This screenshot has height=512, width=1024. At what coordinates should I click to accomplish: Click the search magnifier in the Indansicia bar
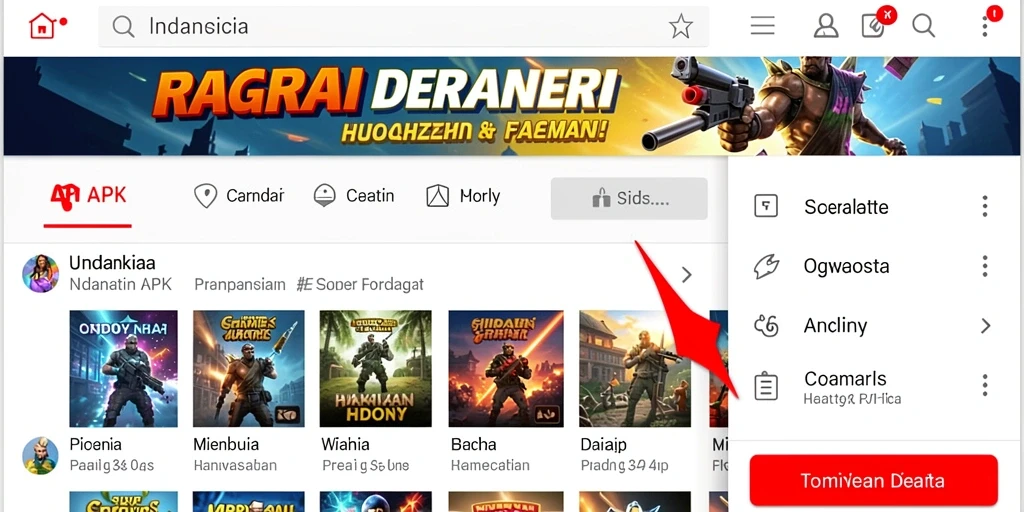point(123,26)
